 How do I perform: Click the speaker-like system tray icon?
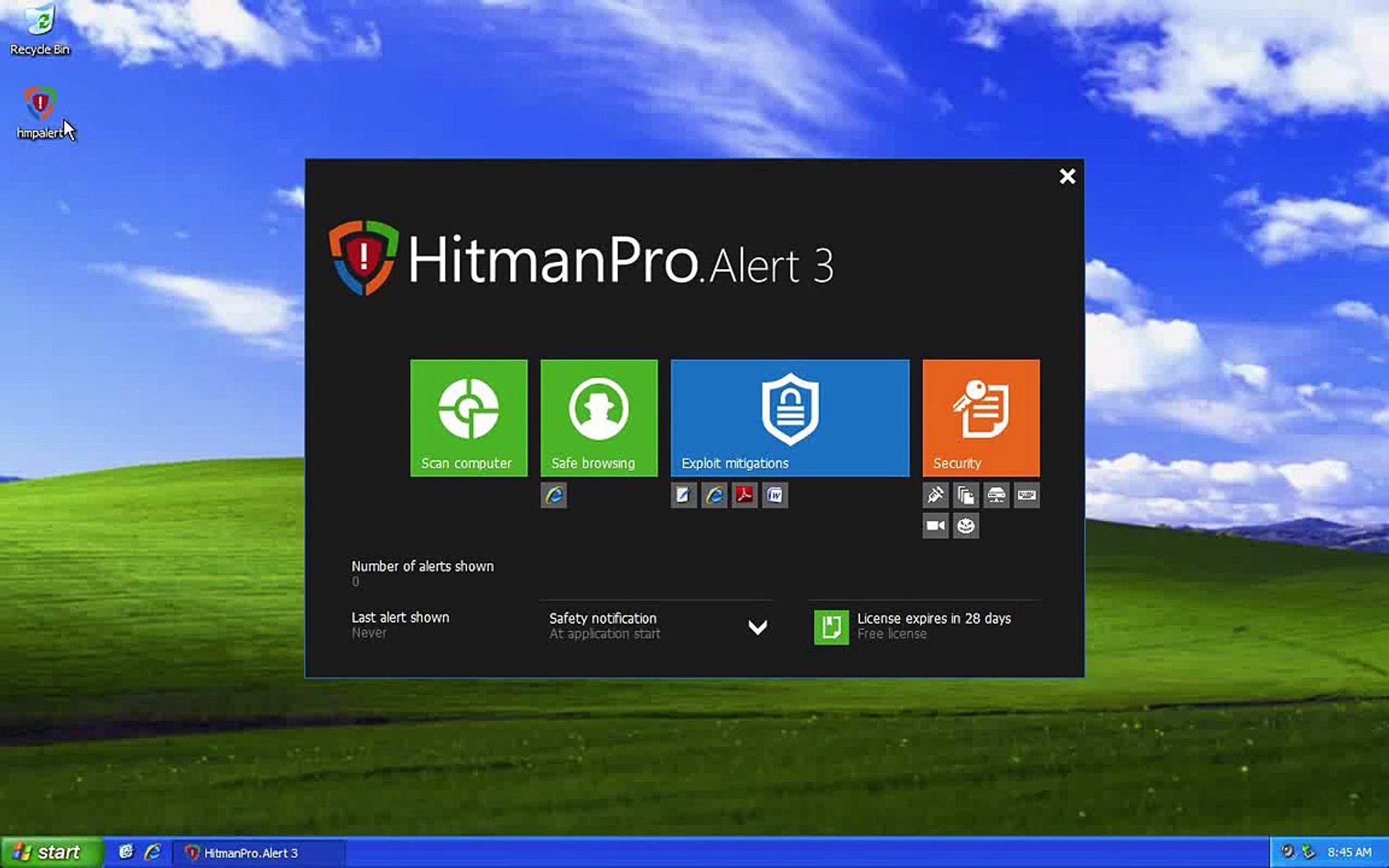pos(1288,852)
